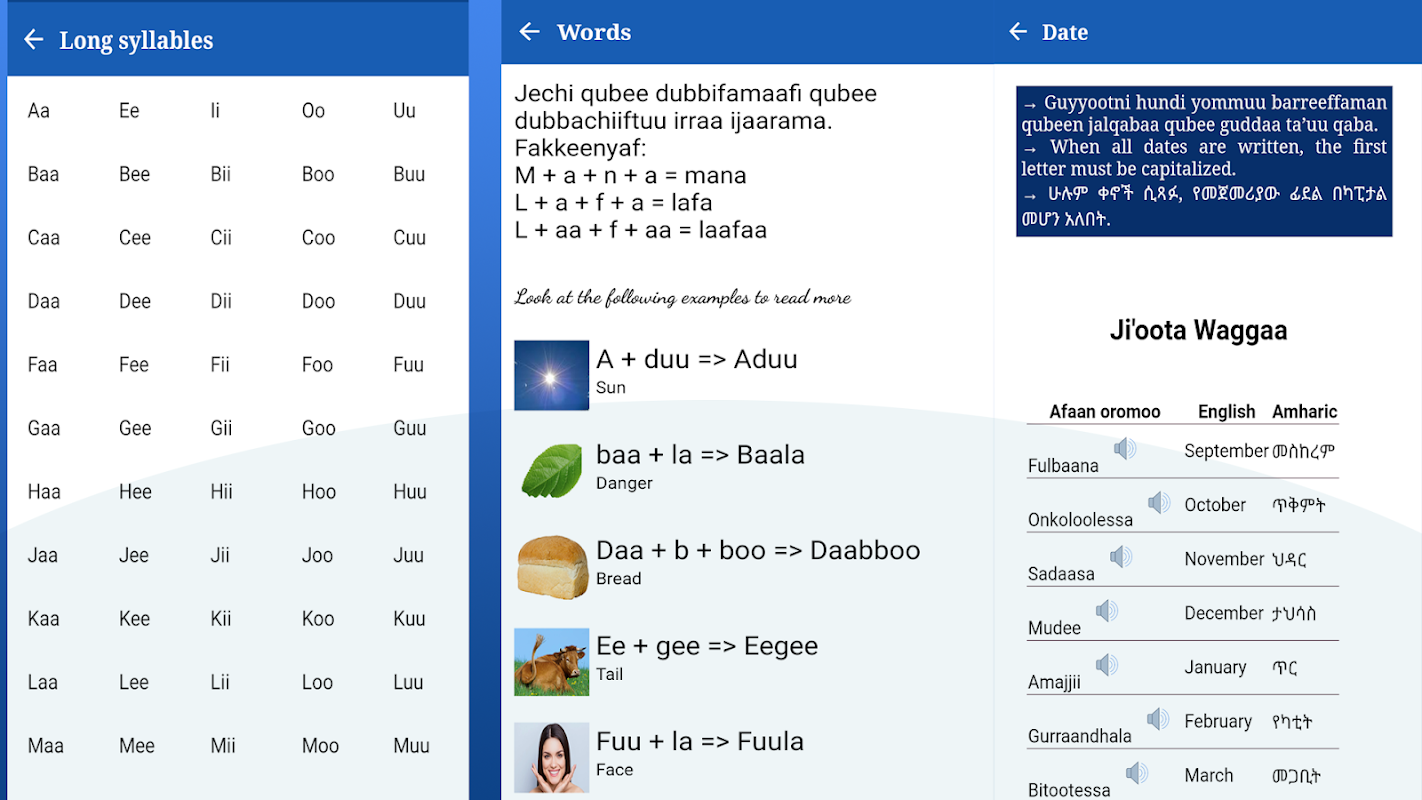Tap "Baa" in the syllable grid
This screenshot has width=1422, height=800.
[43, 174]
